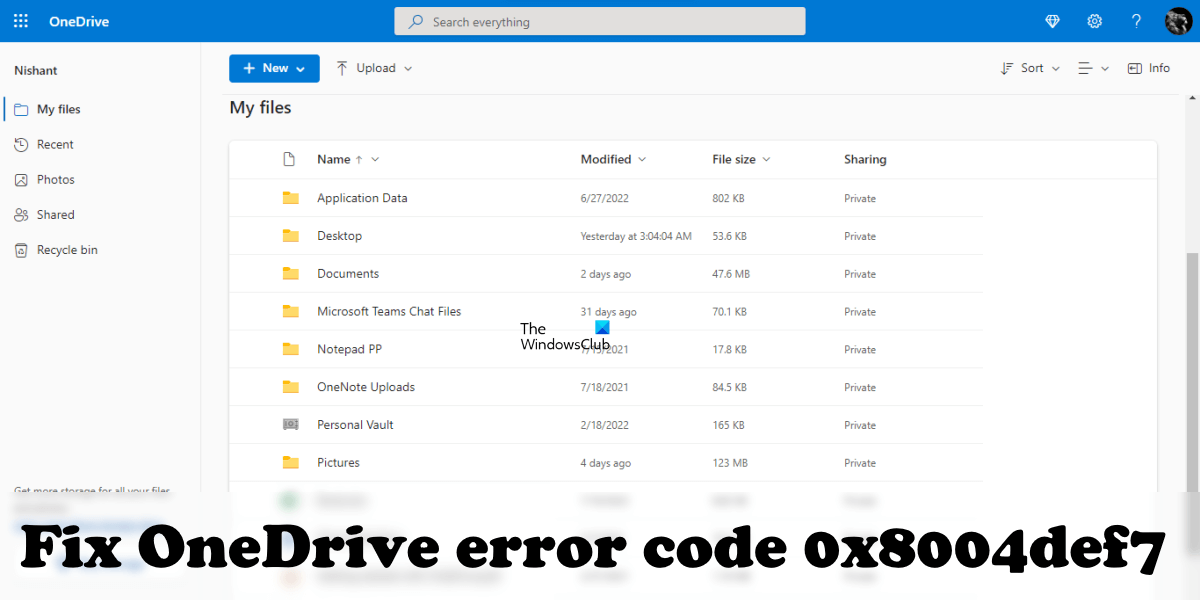Open the Premium diamond icon
The height and width of the screenshot is (600, 1200).
(x=1052, y=21)
